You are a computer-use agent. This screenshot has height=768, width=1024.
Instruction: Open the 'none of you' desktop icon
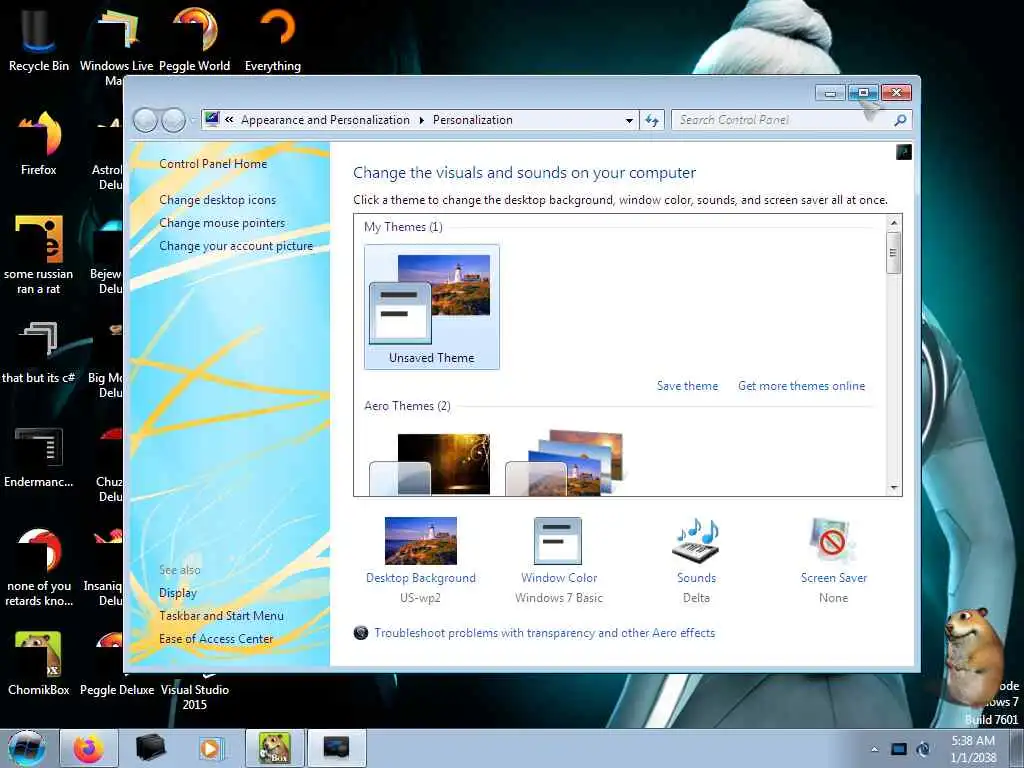[x=39, y=567]
